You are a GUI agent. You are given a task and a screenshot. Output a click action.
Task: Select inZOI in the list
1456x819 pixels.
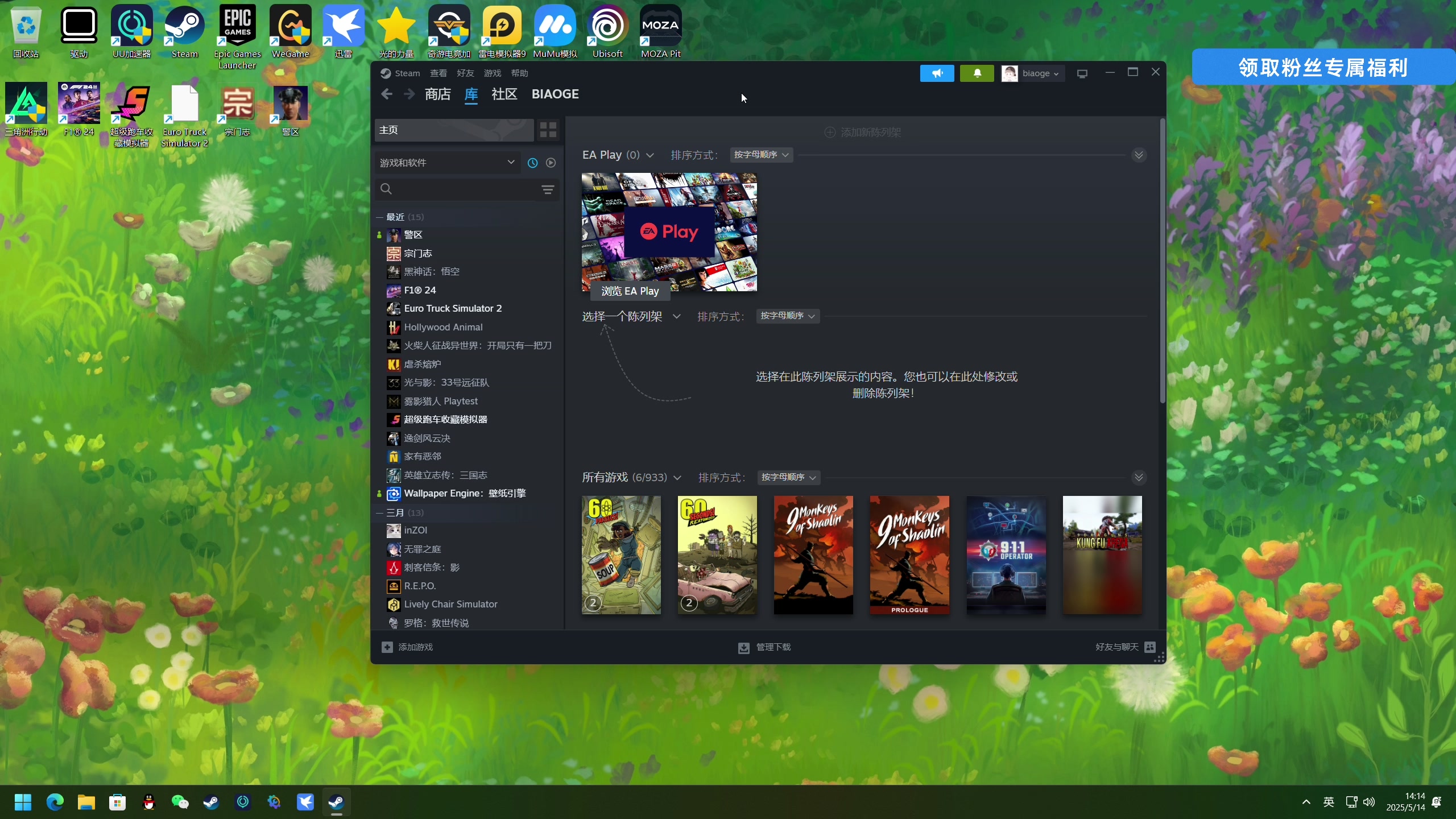(x=466, y=530)
